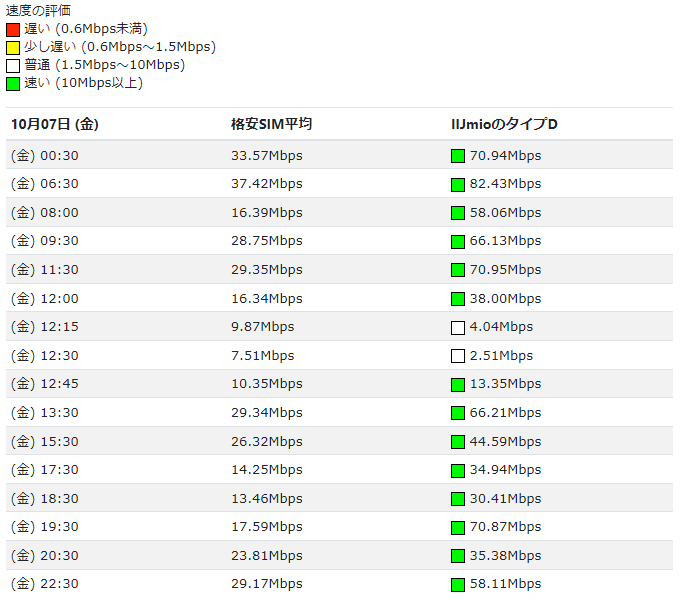The width and height of the screenshot is (681, 607).
Task: Click the yellow 少し遅い legend square
Action: 13,47
